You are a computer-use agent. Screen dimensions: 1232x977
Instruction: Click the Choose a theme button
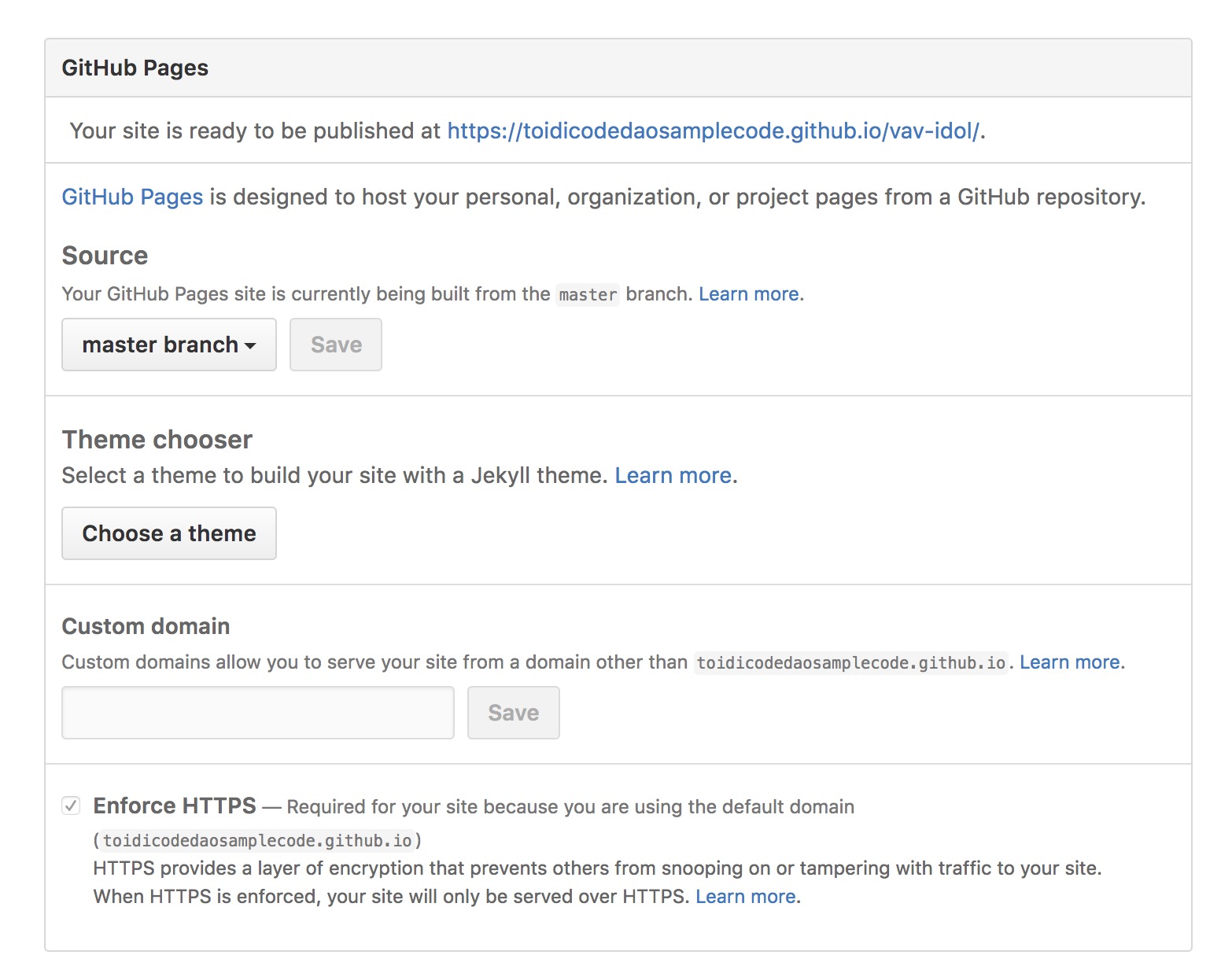[x=169, y=533]
